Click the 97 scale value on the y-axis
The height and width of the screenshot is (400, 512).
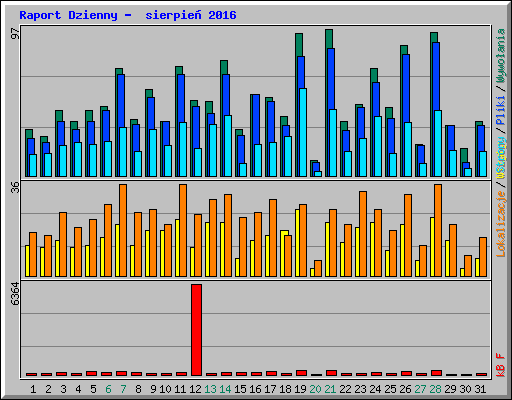15,33
